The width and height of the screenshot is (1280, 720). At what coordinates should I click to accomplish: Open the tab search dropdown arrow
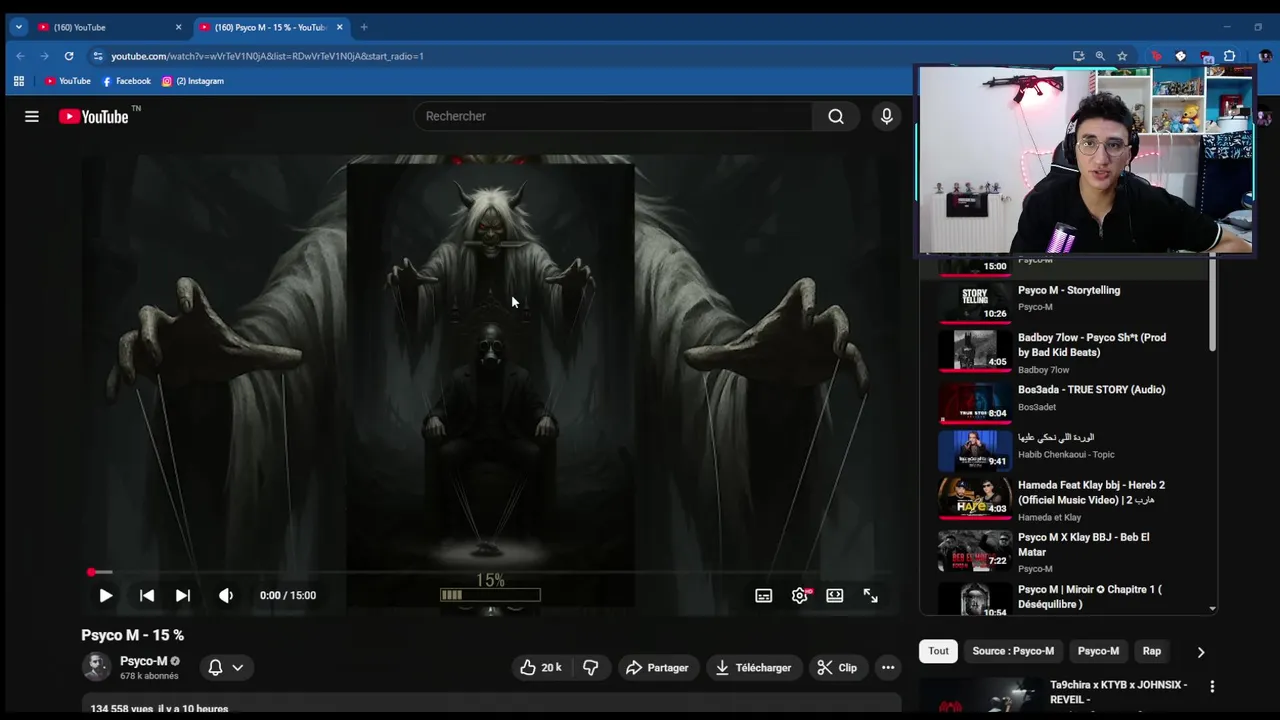point(18,27)
